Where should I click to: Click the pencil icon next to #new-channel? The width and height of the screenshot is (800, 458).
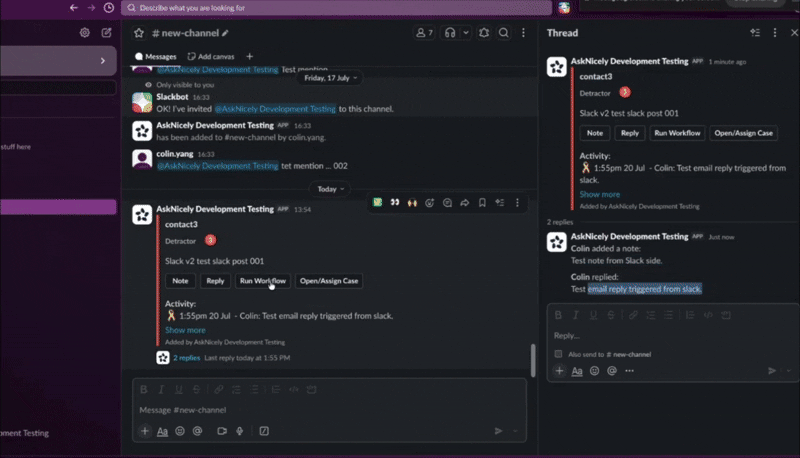(225, 33)
